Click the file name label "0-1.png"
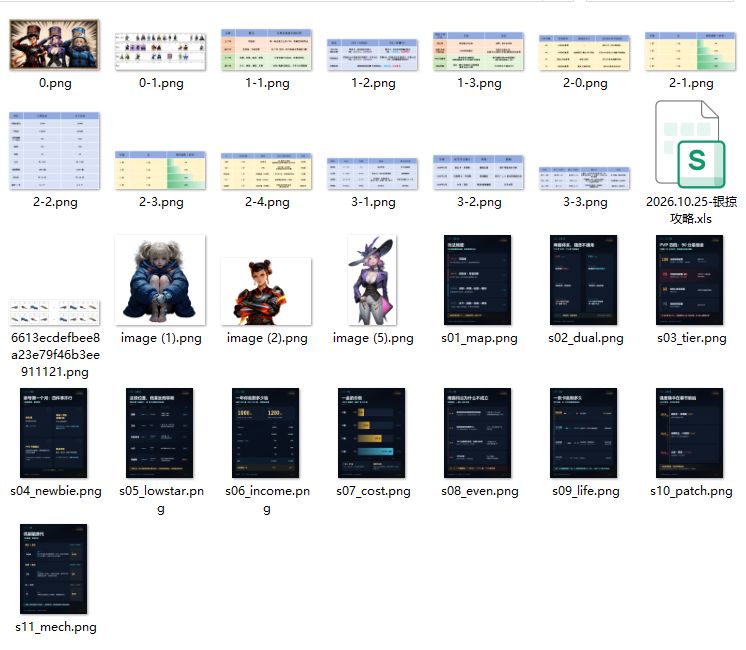 click(161, 83)
